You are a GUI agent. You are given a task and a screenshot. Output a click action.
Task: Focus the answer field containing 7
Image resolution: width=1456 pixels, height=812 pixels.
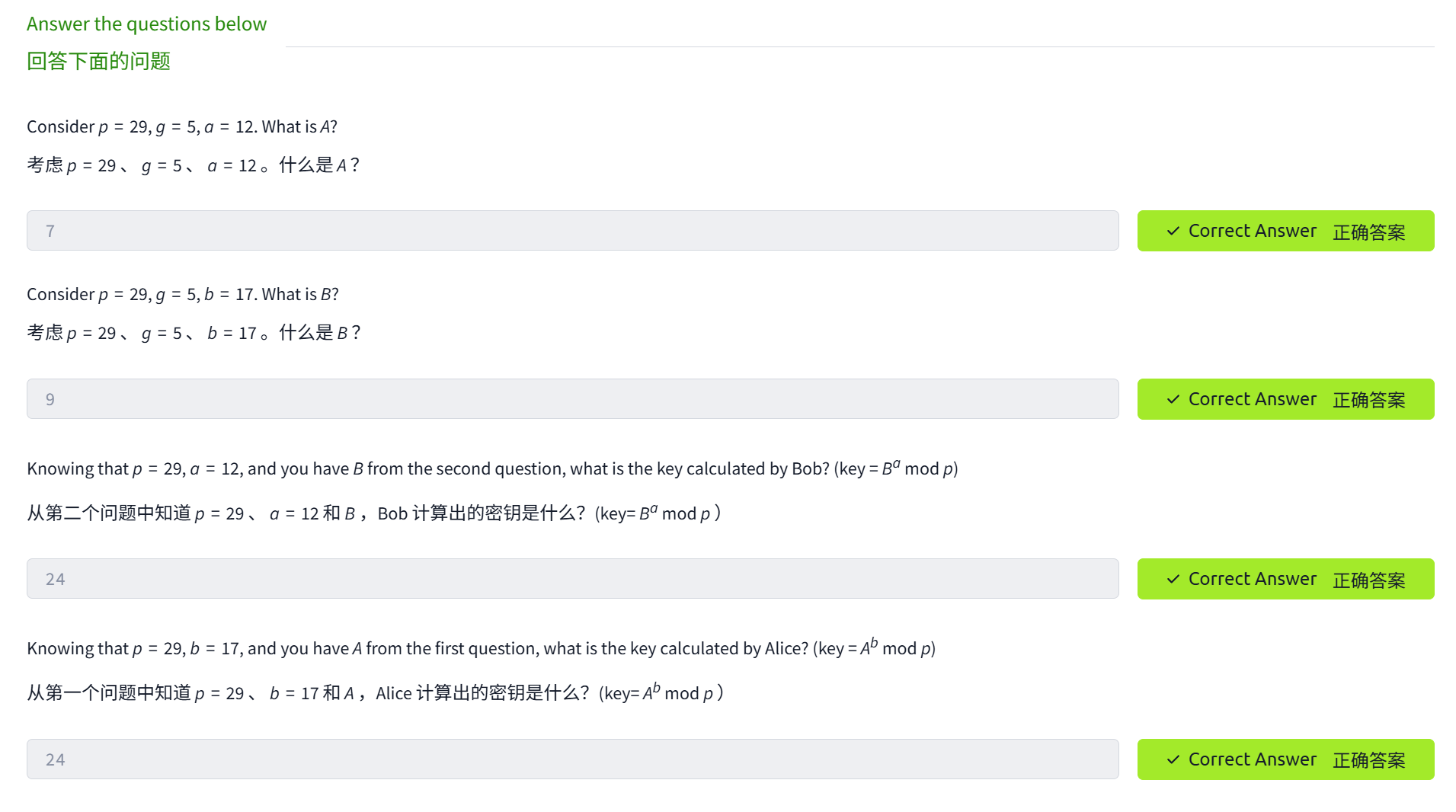572,231
